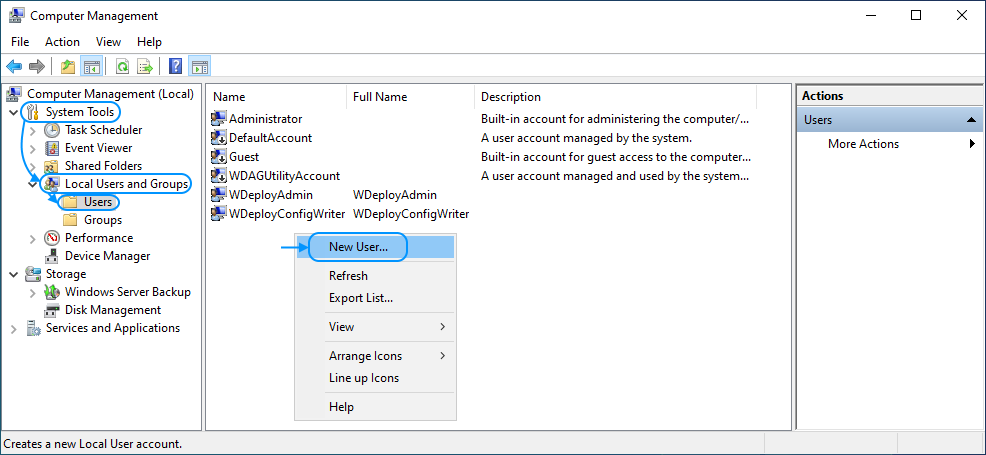Expand the Shared Folders tree node
The image size is (986, 455).
(33, 167)
